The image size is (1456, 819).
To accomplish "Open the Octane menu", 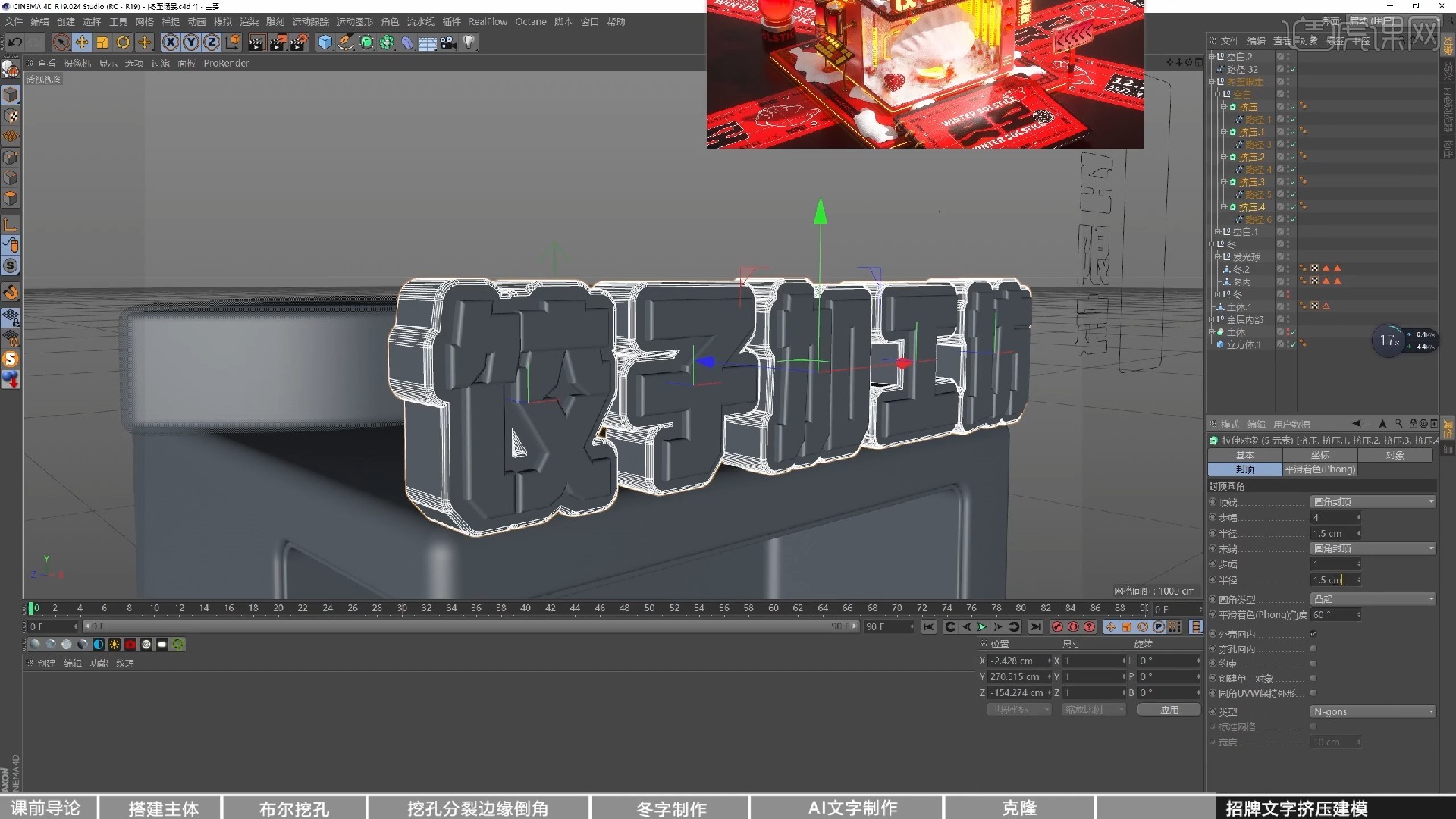I will [531, 22].
